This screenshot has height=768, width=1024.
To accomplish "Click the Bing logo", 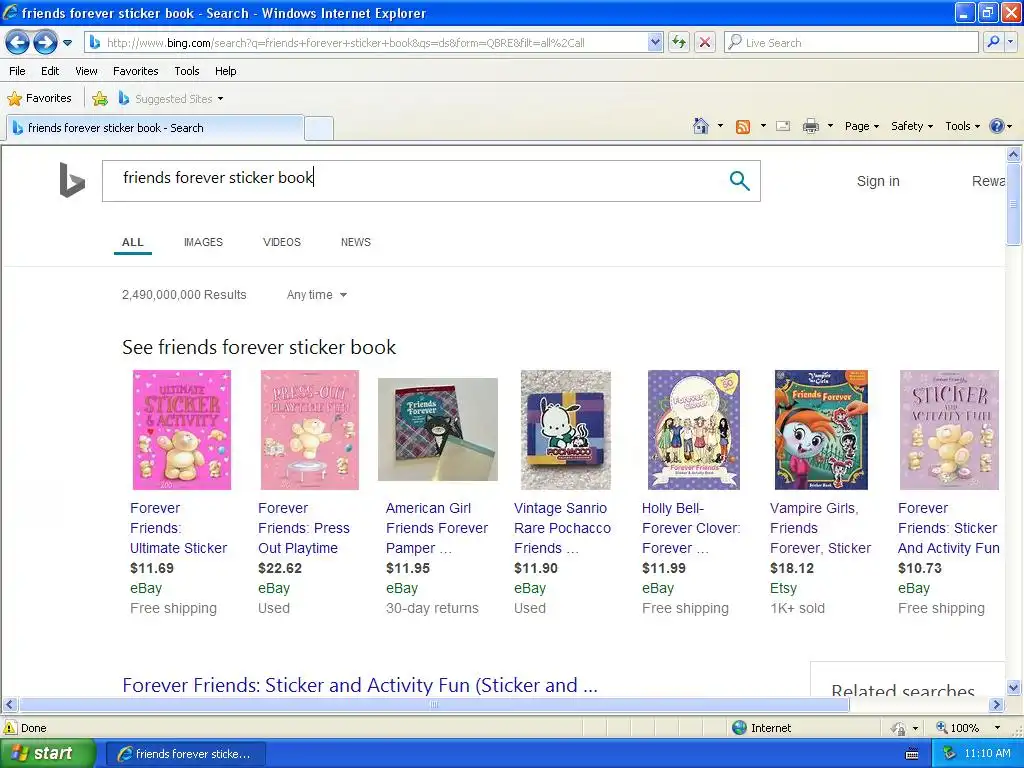I will point(72,180).
